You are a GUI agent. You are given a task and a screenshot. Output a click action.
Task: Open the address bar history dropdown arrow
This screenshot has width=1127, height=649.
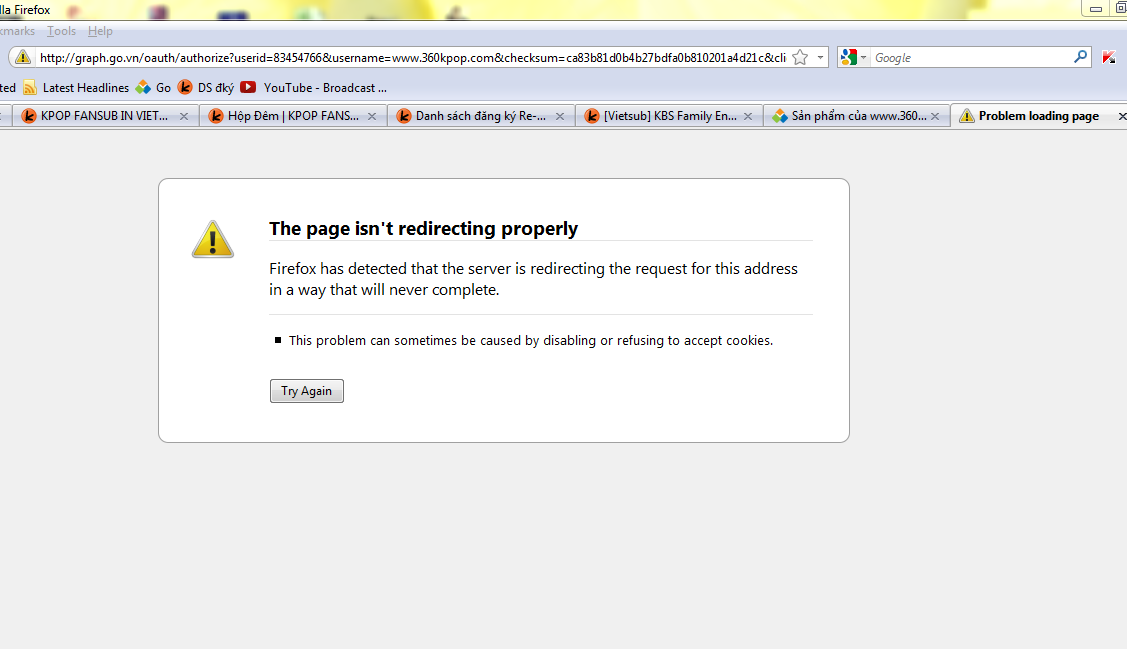(x=820, y=57)
